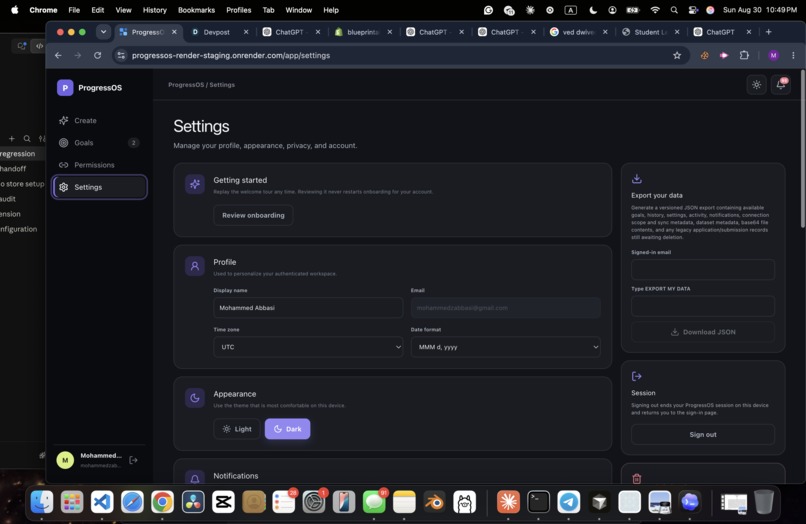Click the Type EXPORT MY DATA field
The image size is (806, 524).
point(703,306)
